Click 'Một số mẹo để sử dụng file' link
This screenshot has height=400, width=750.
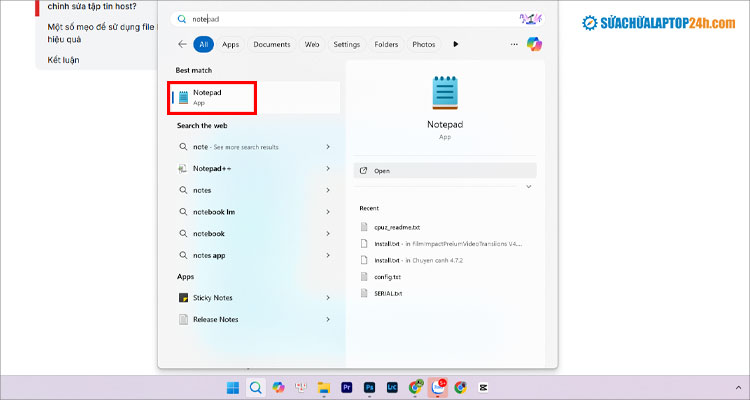[x=100, y=27]
